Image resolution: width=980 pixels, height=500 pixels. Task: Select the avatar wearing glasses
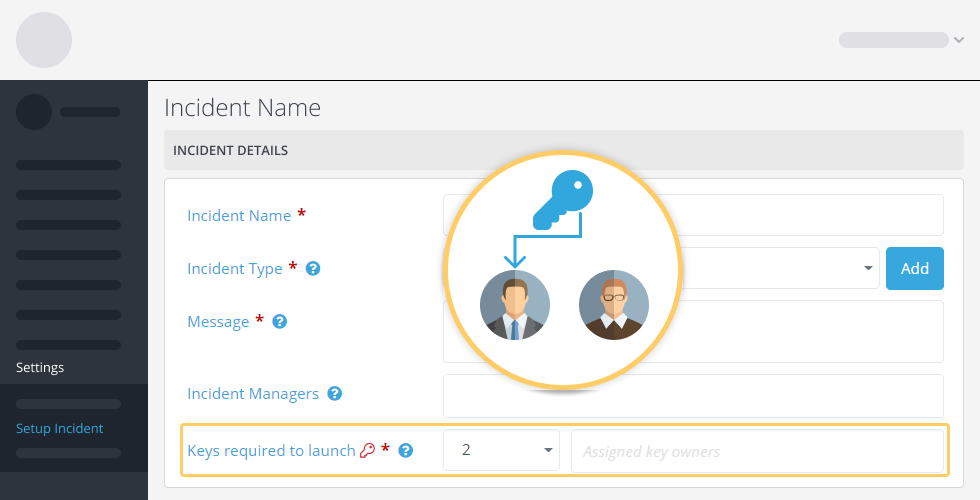coord(614,305)
